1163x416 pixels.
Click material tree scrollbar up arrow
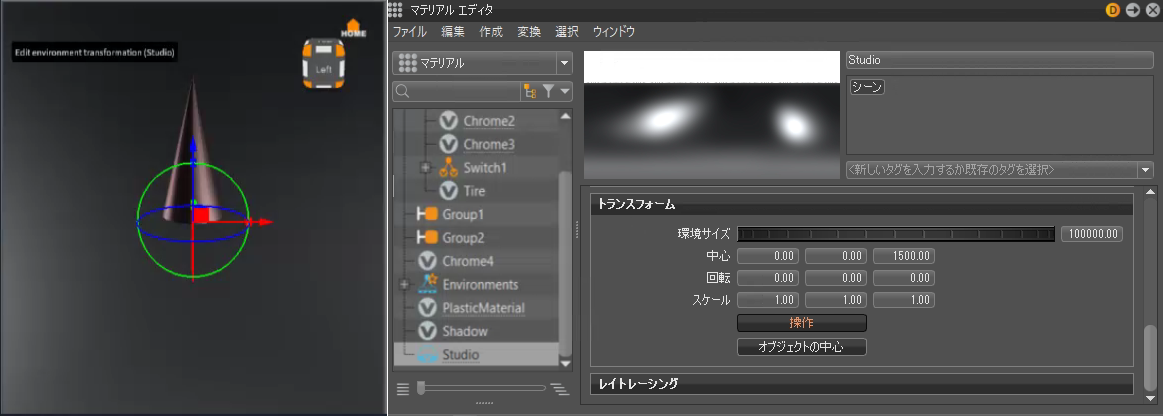tap(566, 116)
